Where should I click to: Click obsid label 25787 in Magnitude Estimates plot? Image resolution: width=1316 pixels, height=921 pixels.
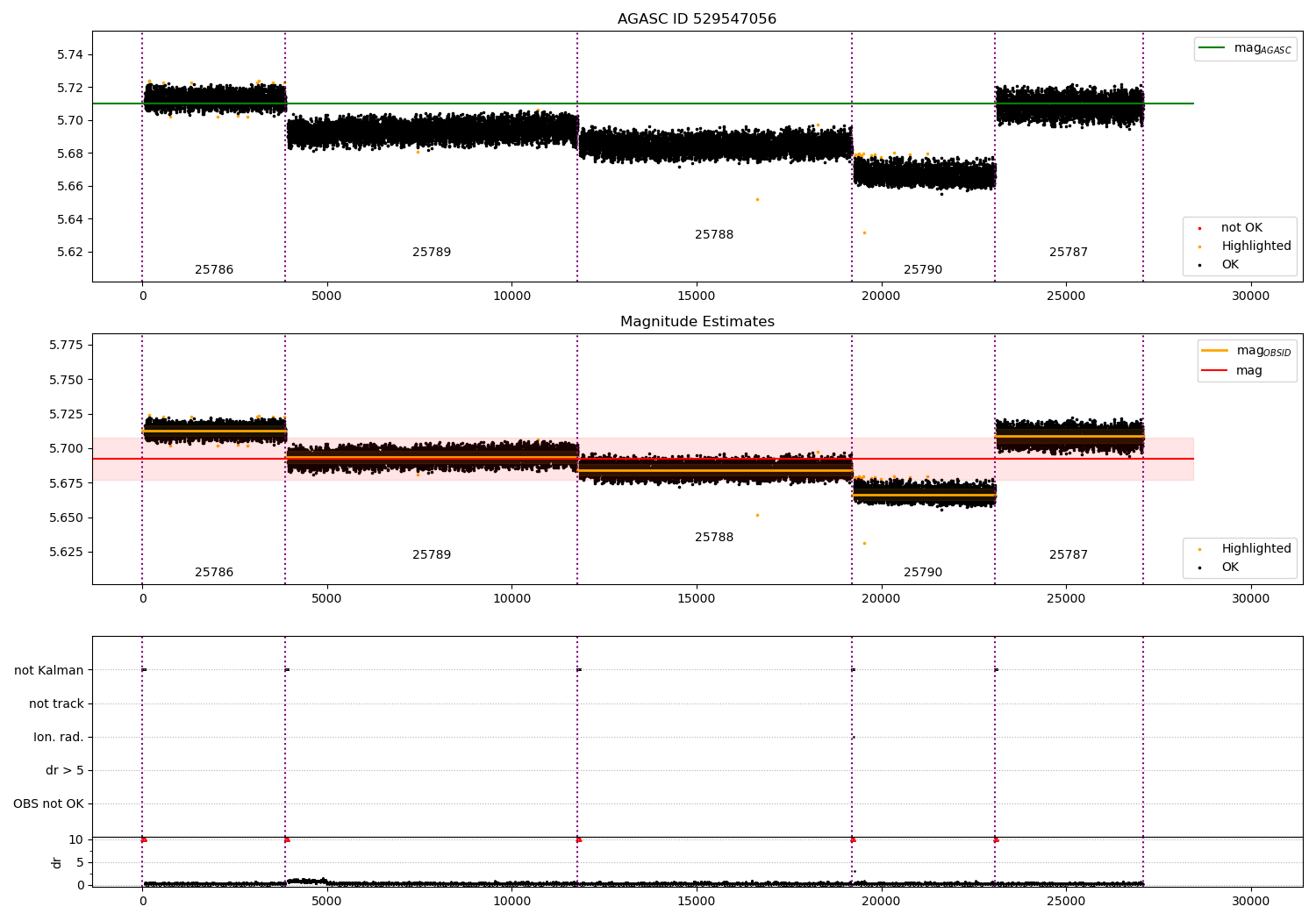coord(1069,554)
